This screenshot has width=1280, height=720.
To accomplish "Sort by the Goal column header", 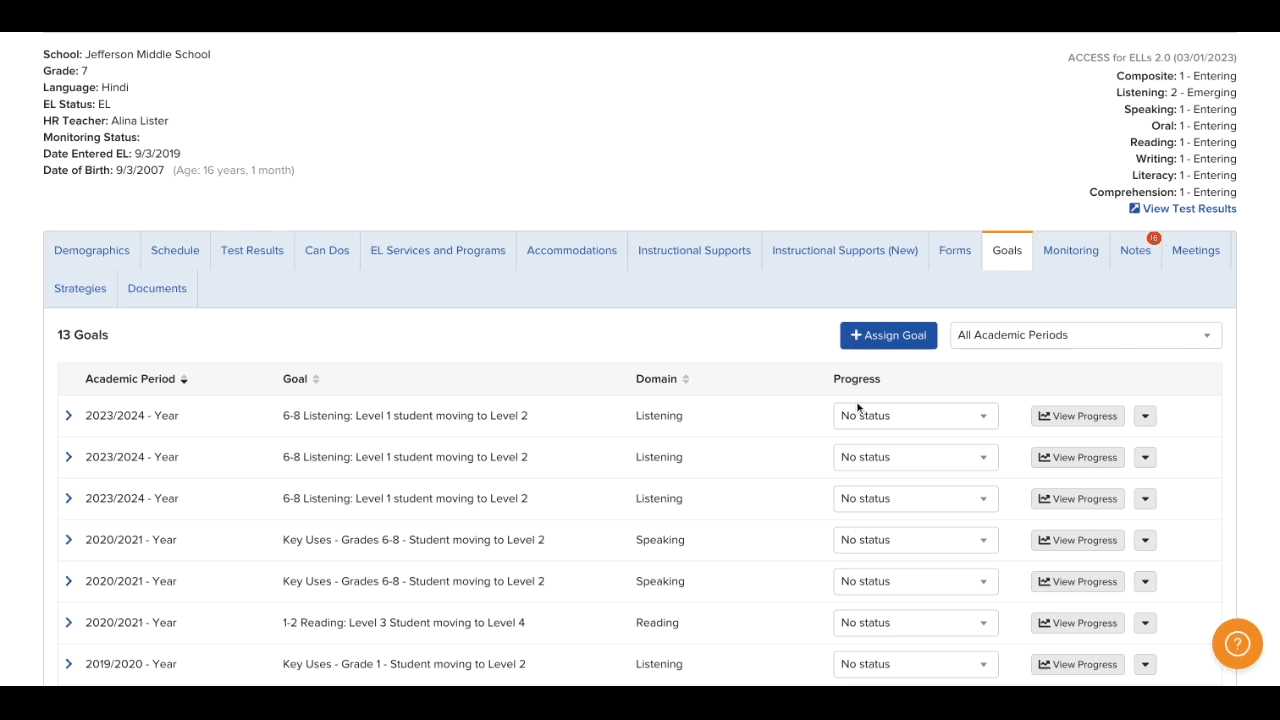I will click(301, 379).
